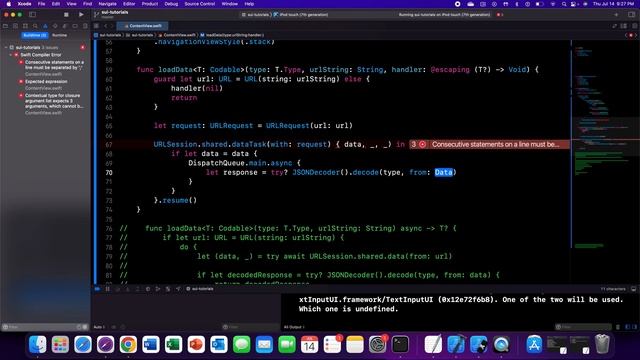
Task: Toggle breakpoints in the debug bar
Action: tap(98, 289)
